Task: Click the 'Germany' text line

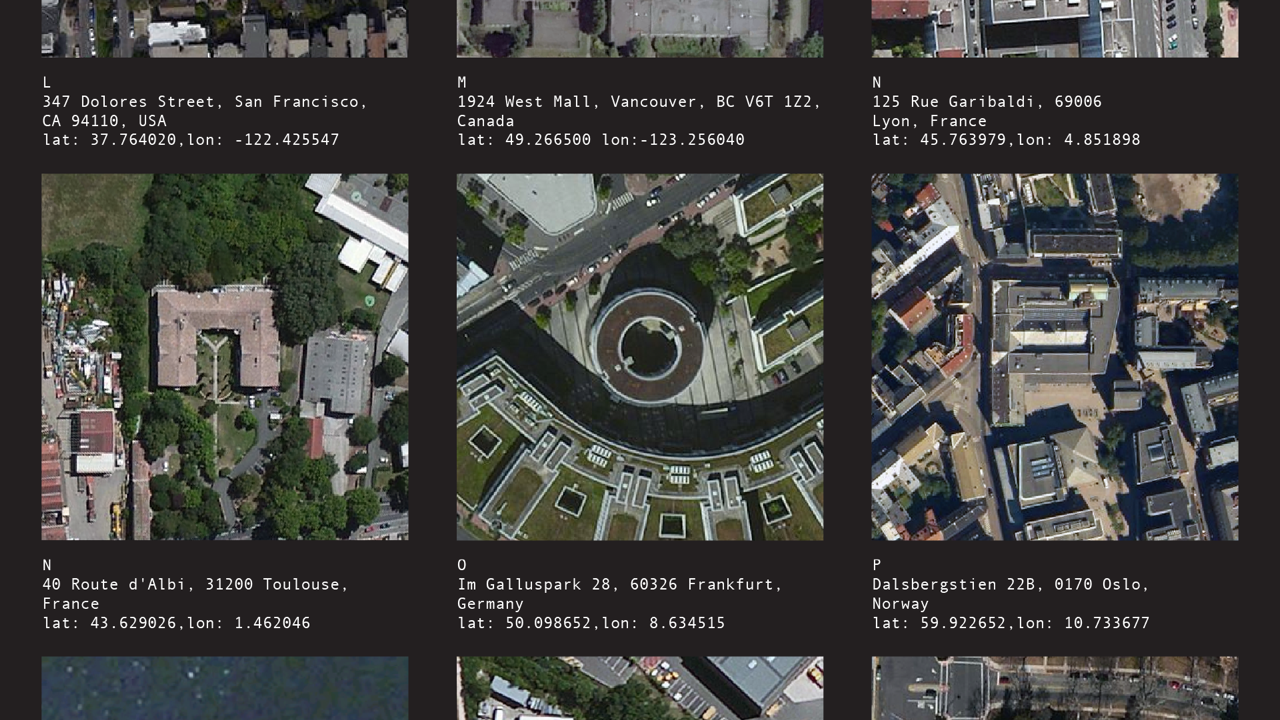Action: coord(490,604)
